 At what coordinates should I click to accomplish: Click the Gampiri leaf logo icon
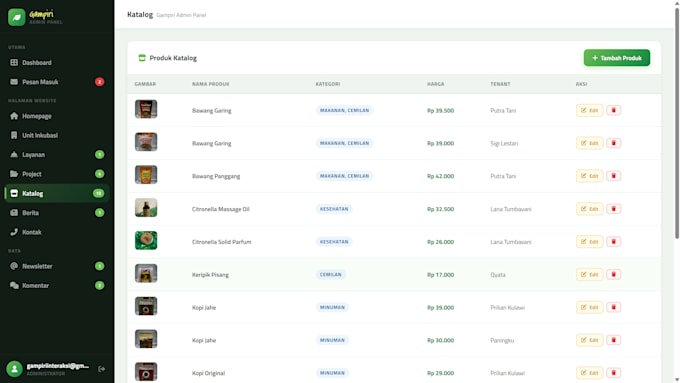coord(16,17)
